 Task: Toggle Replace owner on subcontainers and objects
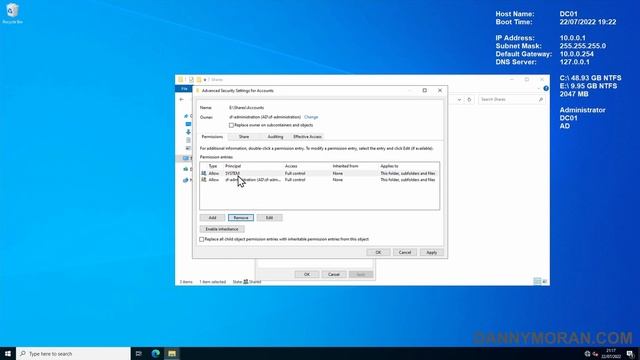(231, 125)
